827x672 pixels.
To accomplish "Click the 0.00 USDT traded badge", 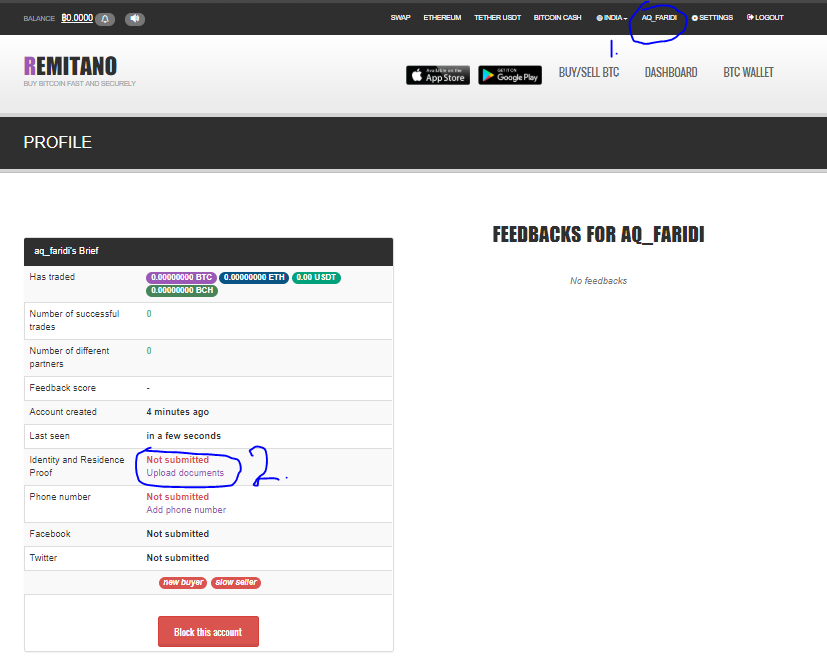I will click(x=316, y=277).
